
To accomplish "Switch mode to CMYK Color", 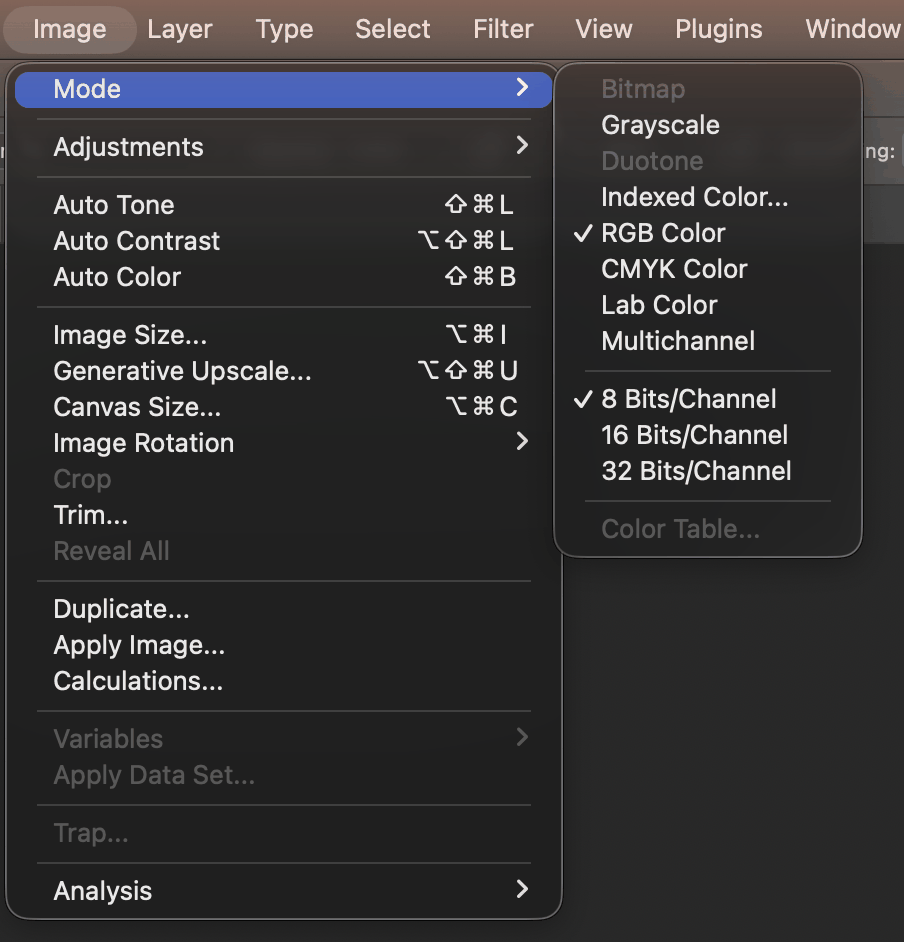I will click(708, 269).
